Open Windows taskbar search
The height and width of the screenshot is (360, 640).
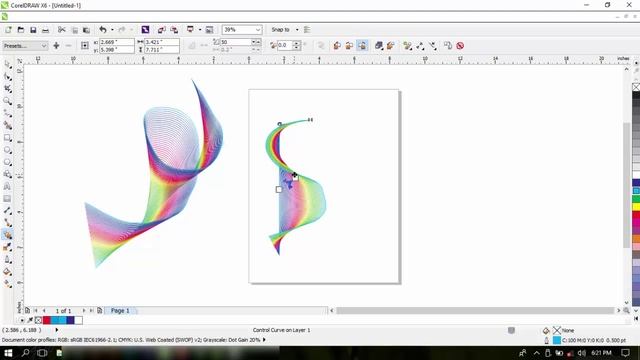point(25,353)
